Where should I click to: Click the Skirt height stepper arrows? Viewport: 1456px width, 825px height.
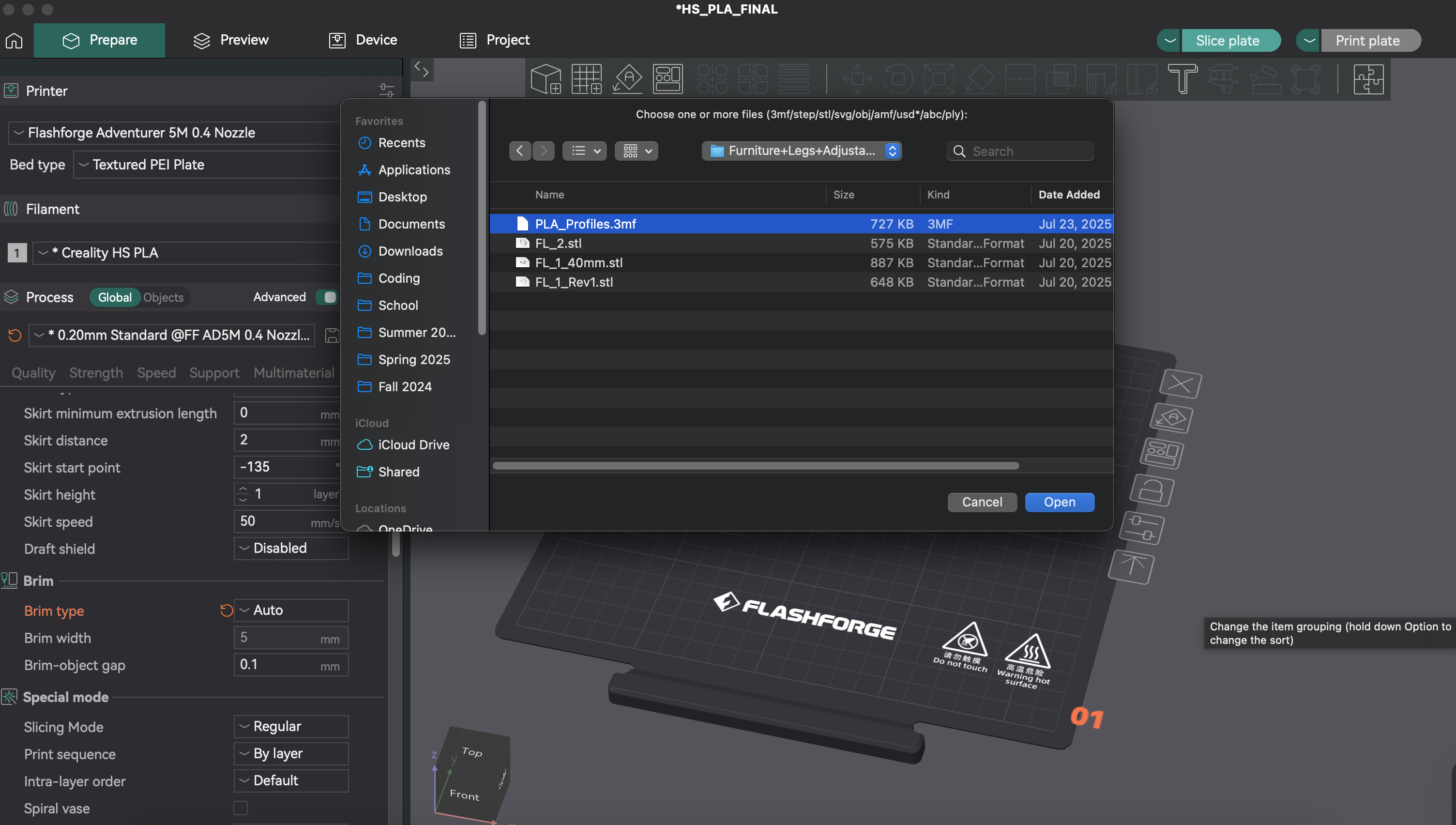click(243, 494)
